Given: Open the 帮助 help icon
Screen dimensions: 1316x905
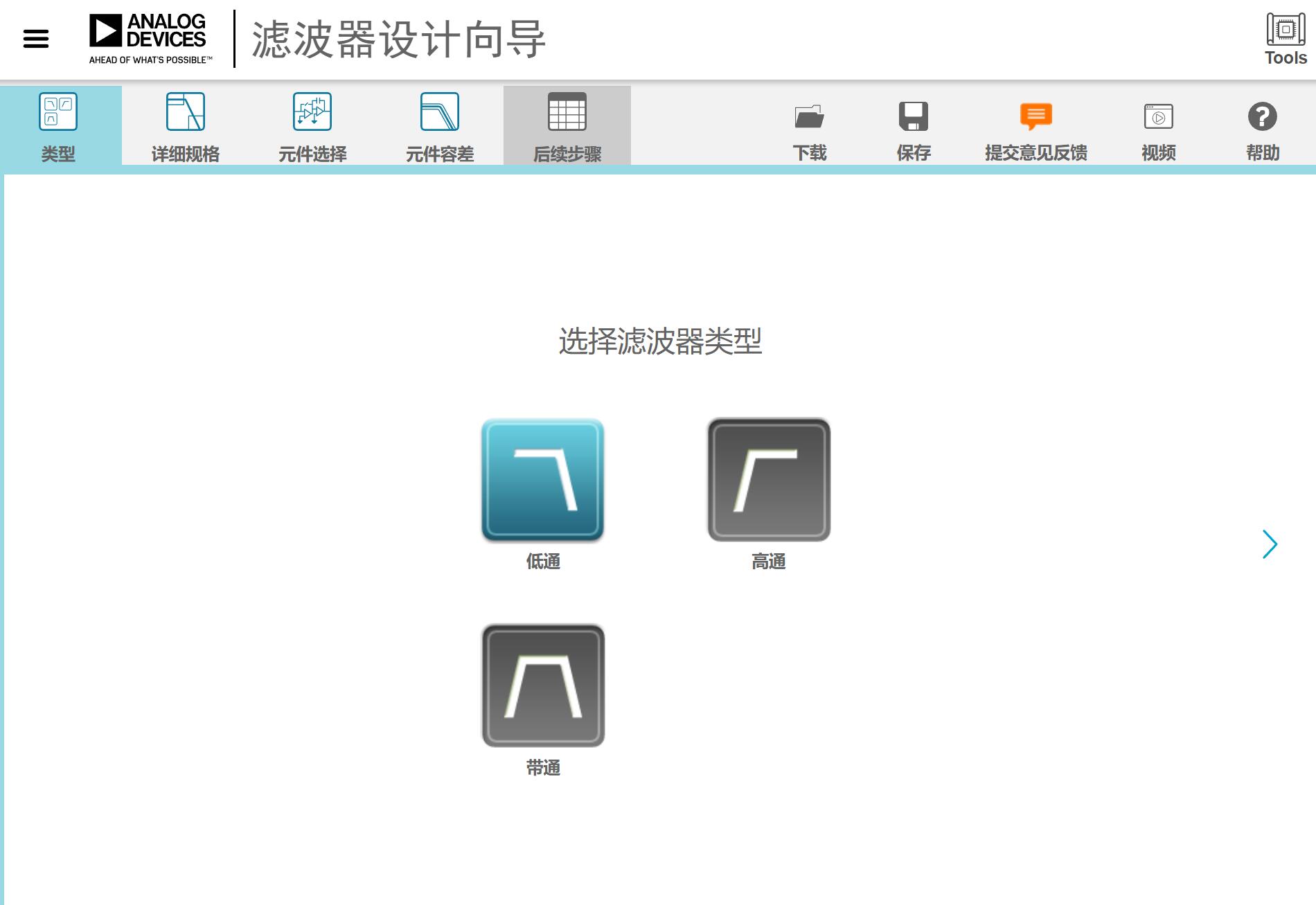Looking at the screenshot, I should pos(1263,125).
